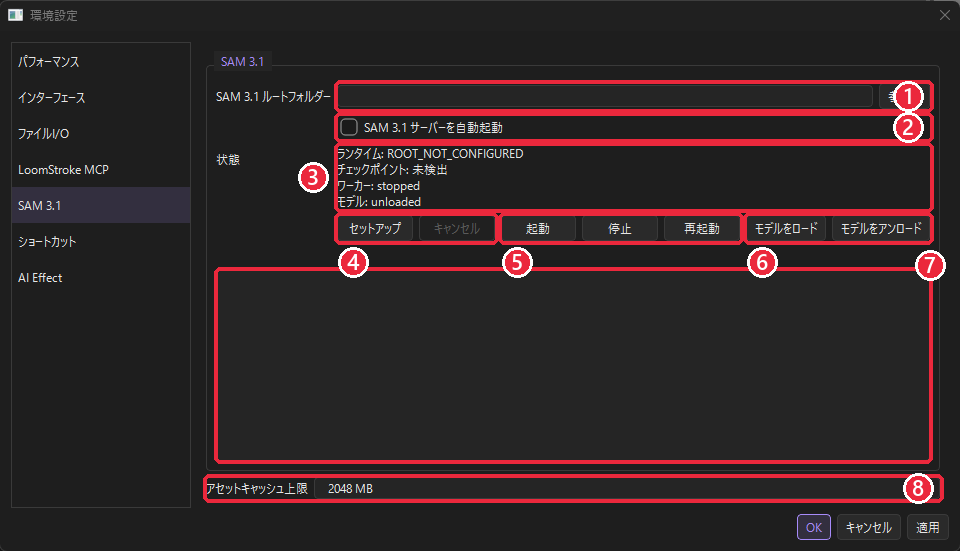Open the AI Effect settings category
Screen dimensions: 960x551
(x=101, y=278)
